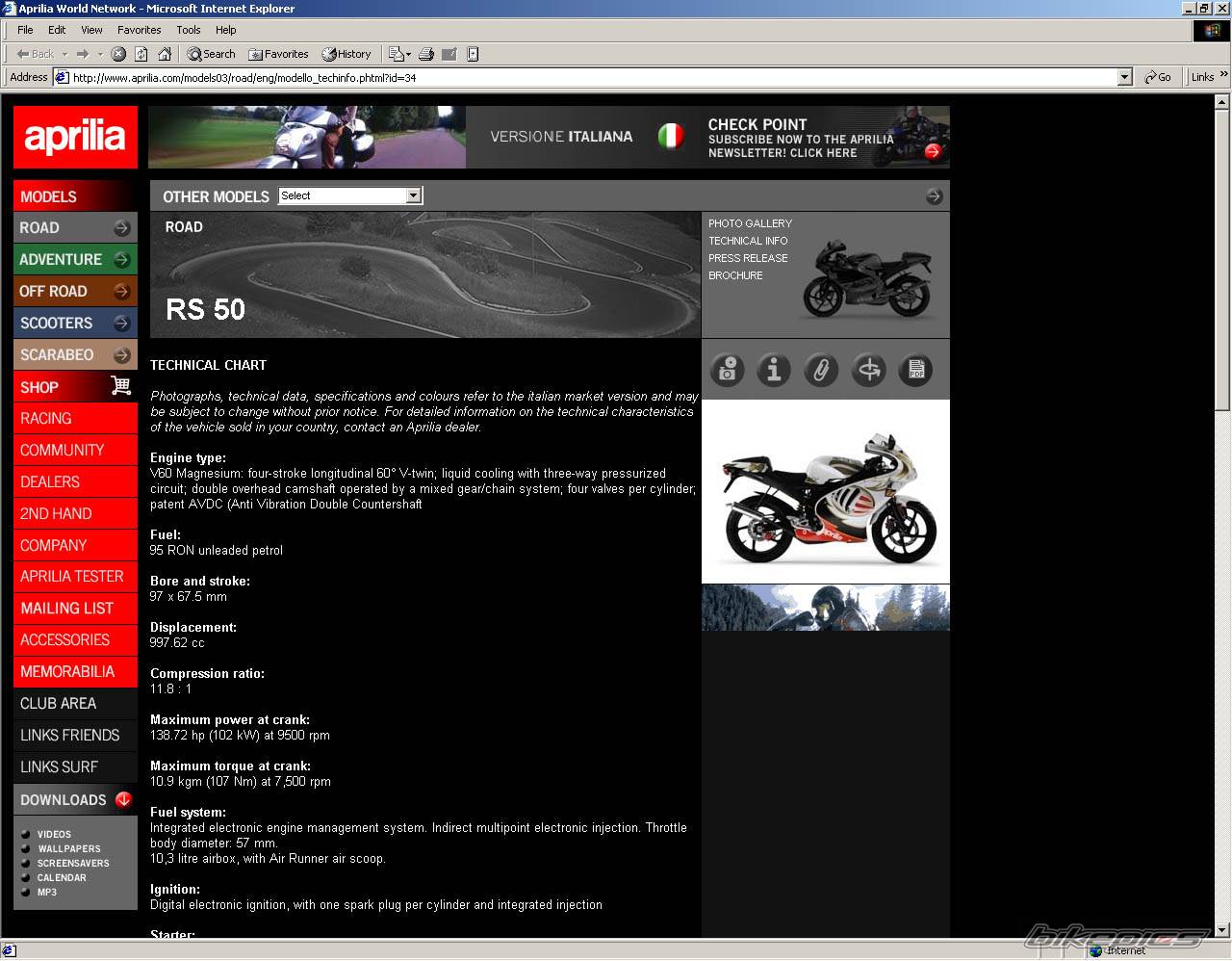1232x961 pixels.
Task: Open the VIDEOS downloads link
Action: pos(54,835)
